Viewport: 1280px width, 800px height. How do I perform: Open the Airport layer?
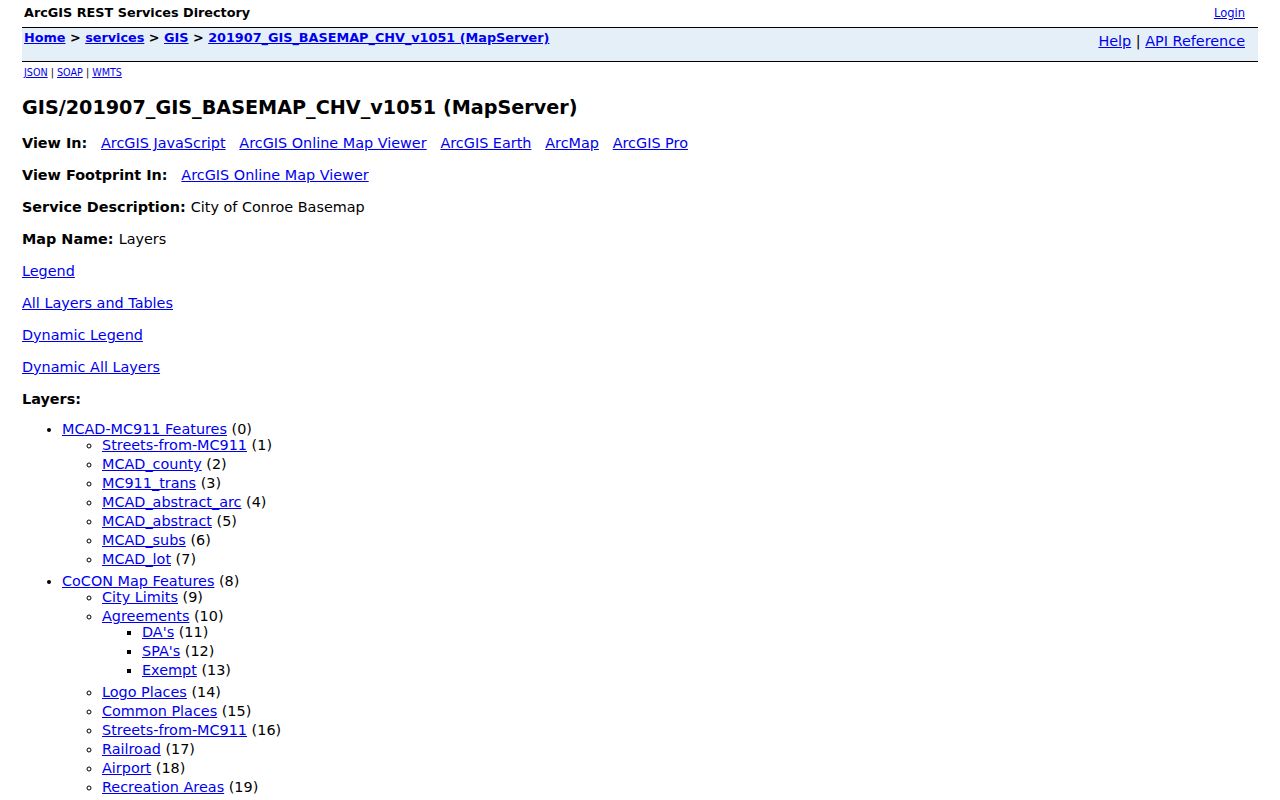pos(126,768)
